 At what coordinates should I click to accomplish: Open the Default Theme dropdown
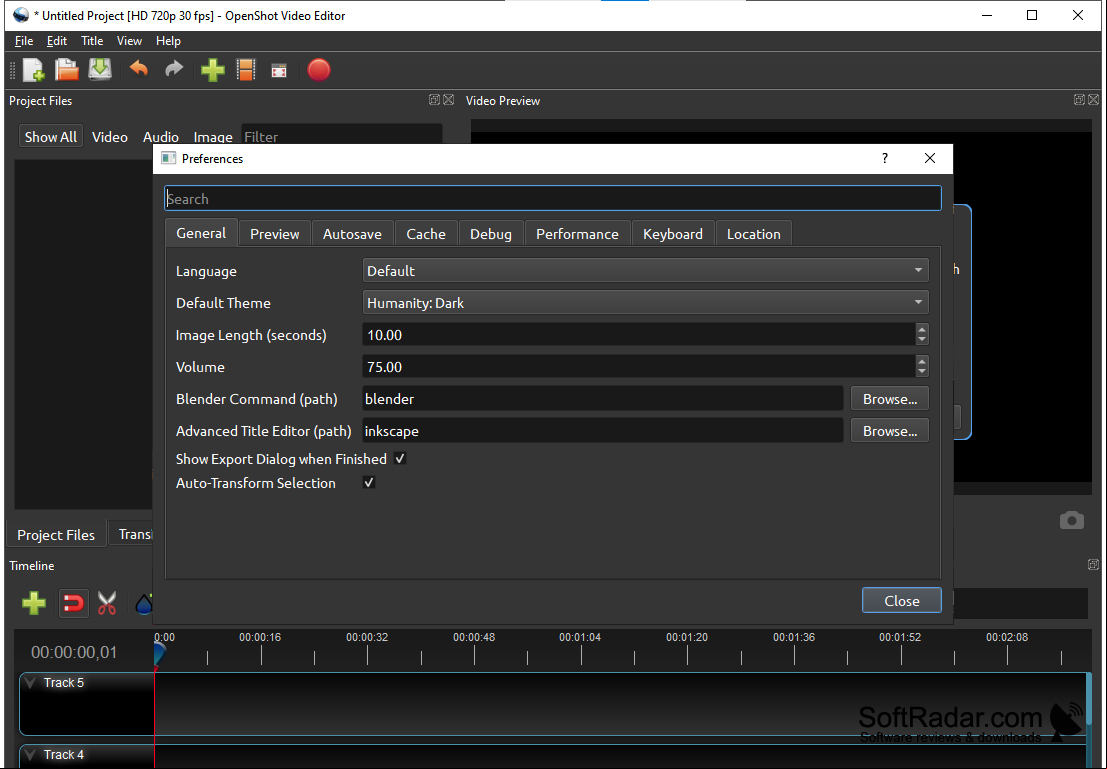click(x=645, y=302)
